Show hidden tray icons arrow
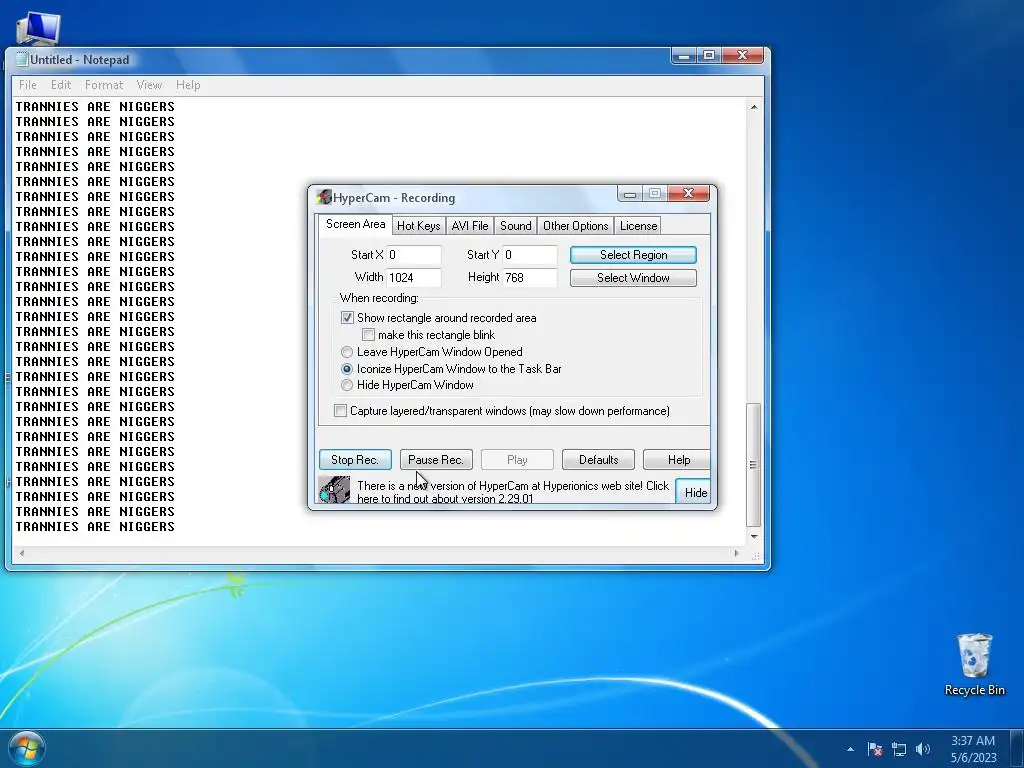The height and width of the screenshot is (768, 1024). (850, 749)
